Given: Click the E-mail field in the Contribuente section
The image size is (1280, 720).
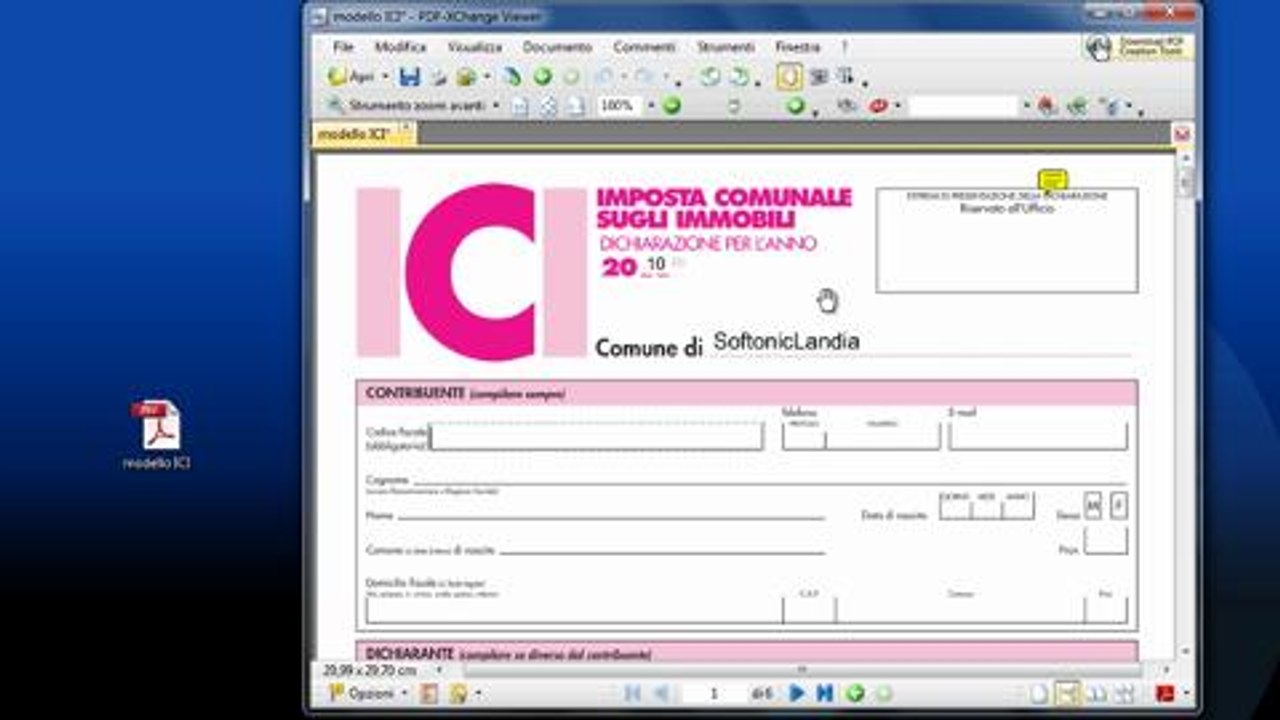Looking at the screenshot, I should (1038, 435).
